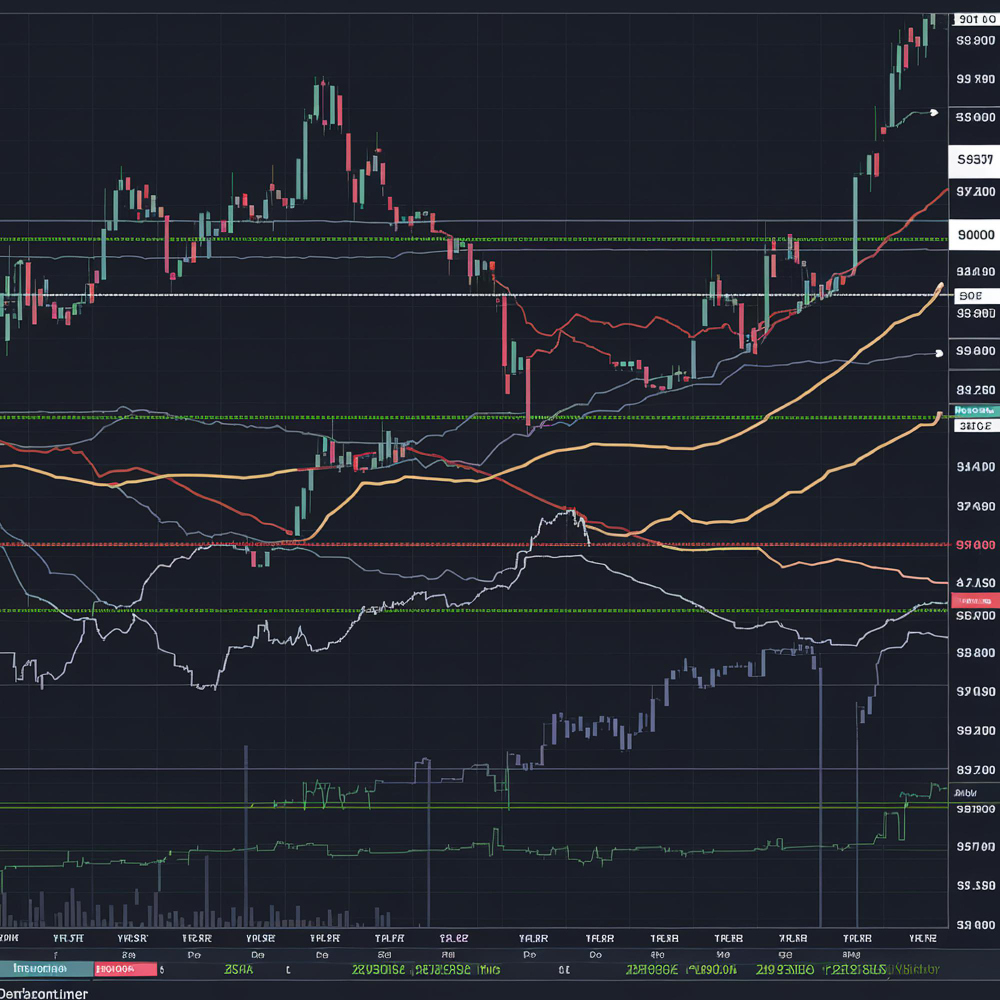1000x1000 pixels.
Task: Select the white 99377 current price label
Action: coord(974,160)
